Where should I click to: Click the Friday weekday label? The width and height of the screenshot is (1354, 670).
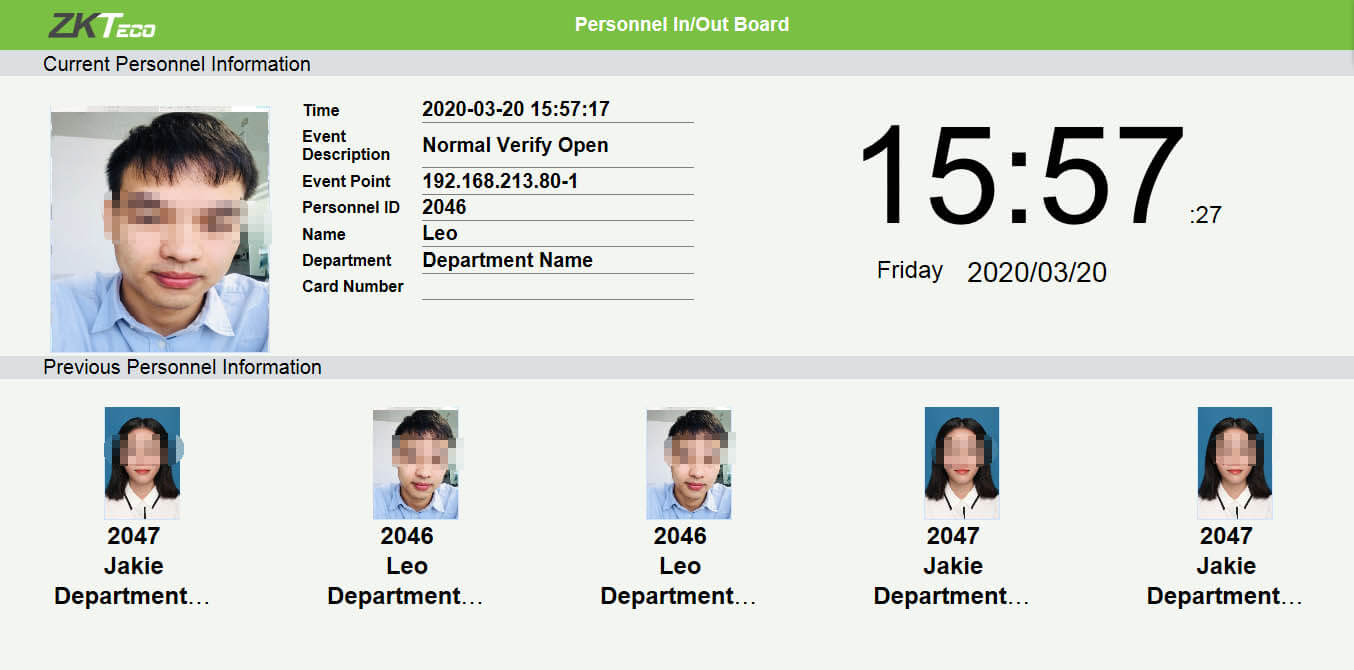(909, 270)
